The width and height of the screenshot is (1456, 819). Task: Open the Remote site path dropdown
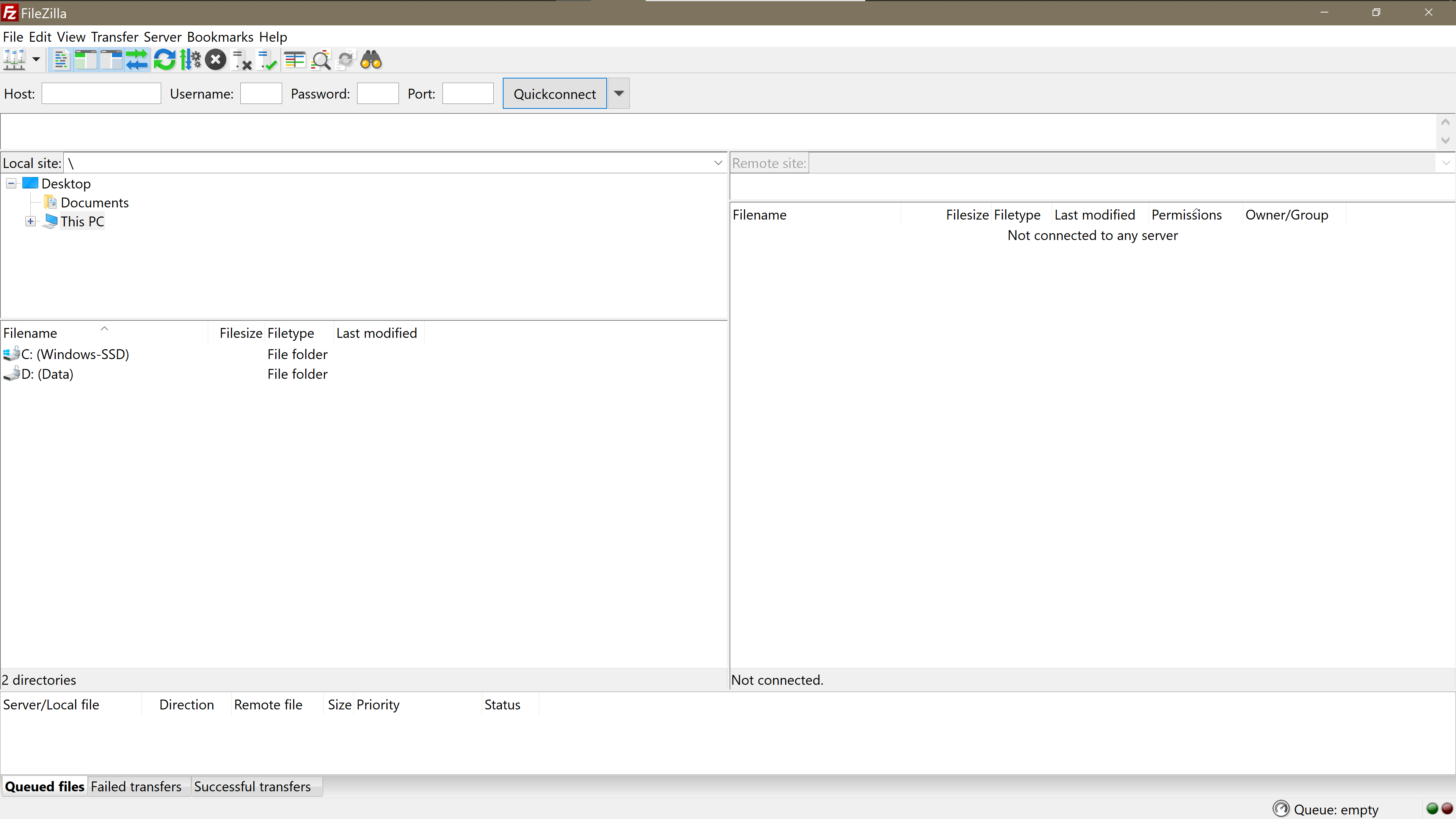pos(1446,163)
